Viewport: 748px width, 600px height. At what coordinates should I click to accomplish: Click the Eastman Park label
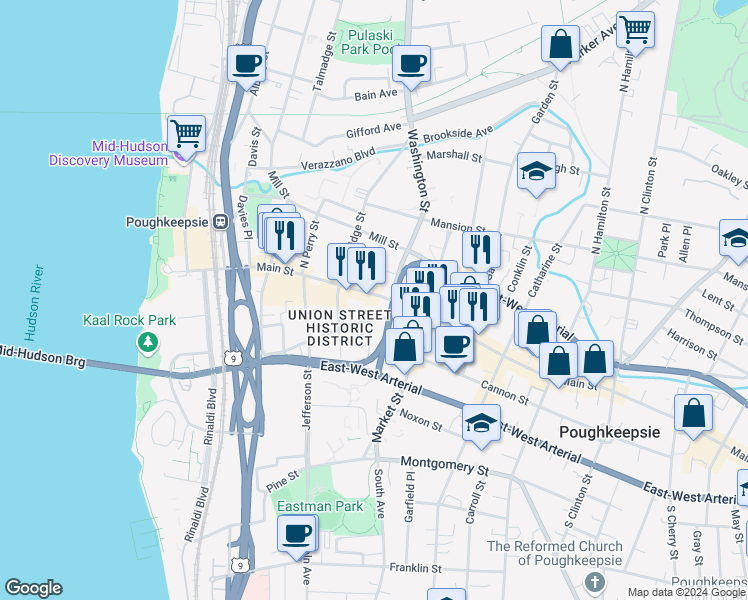point(319,507)
